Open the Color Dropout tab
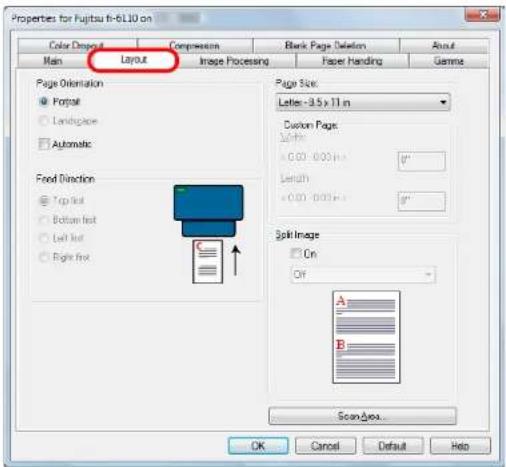506x467 pixels. click(x=77, y=45)
